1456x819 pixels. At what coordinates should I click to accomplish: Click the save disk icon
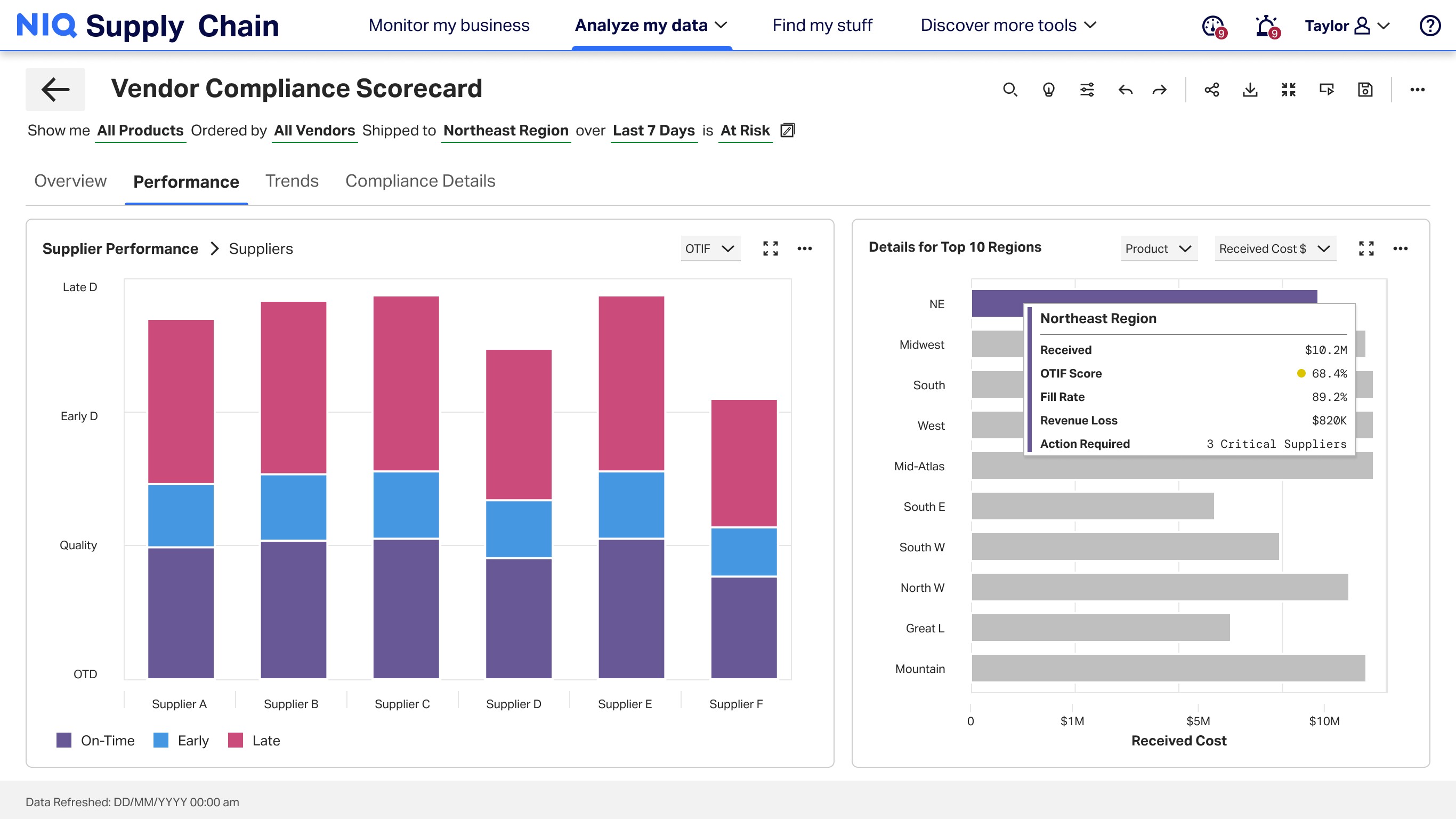point(1365,90)
